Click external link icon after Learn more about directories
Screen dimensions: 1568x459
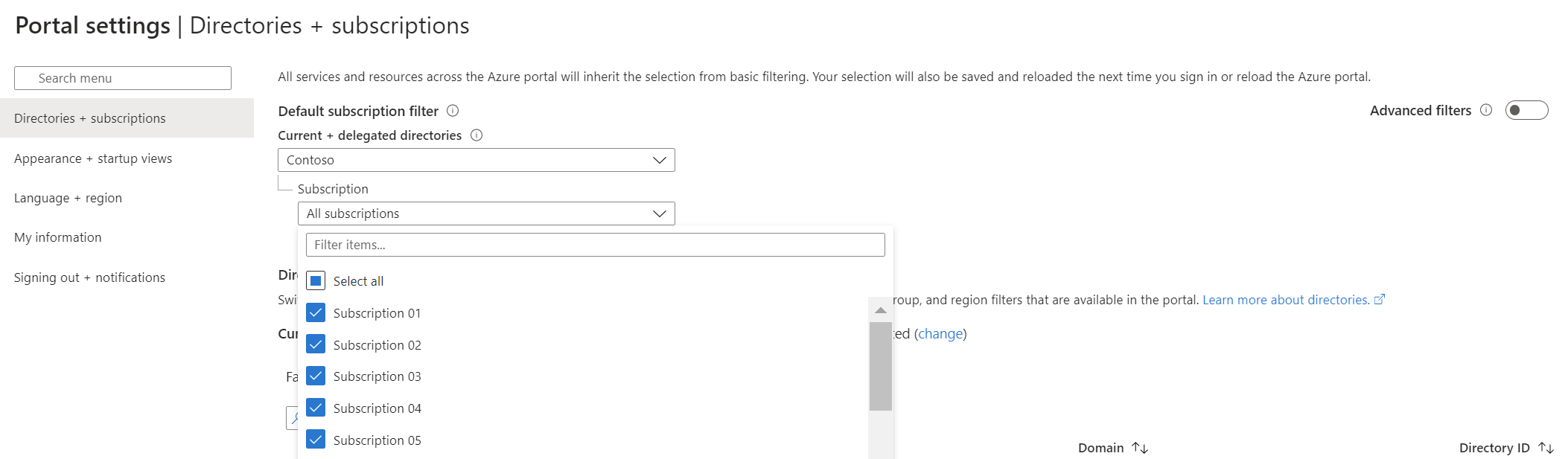[x=1380, y=299]
